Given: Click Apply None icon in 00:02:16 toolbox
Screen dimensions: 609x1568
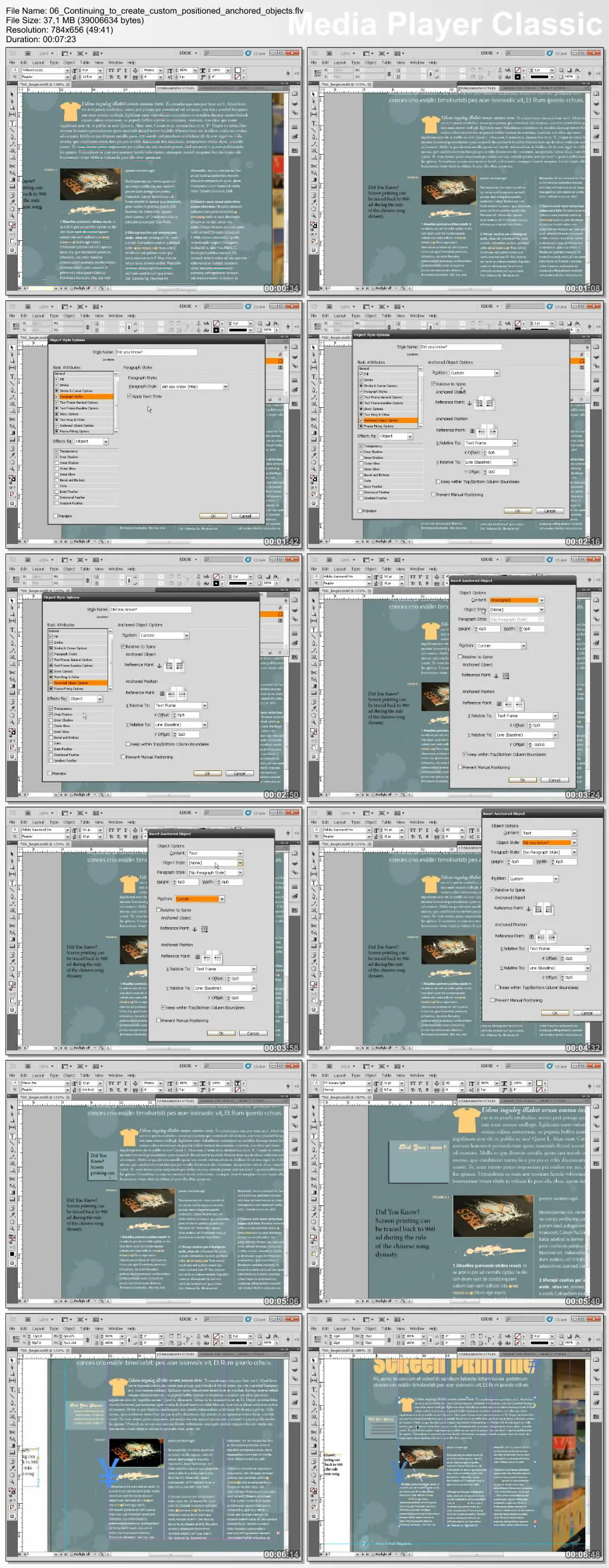Looking at the screenshot, I should coord(313,495).
